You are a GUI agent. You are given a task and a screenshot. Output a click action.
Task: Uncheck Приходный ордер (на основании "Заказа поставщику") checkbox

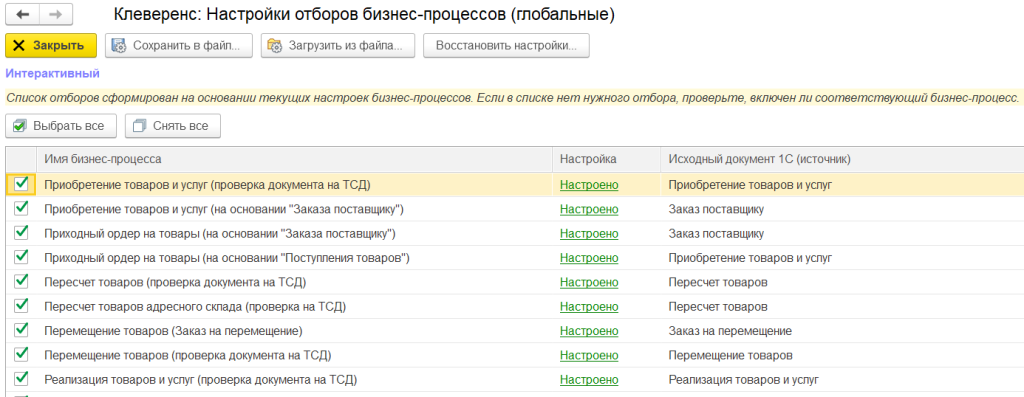click(21, 232)
